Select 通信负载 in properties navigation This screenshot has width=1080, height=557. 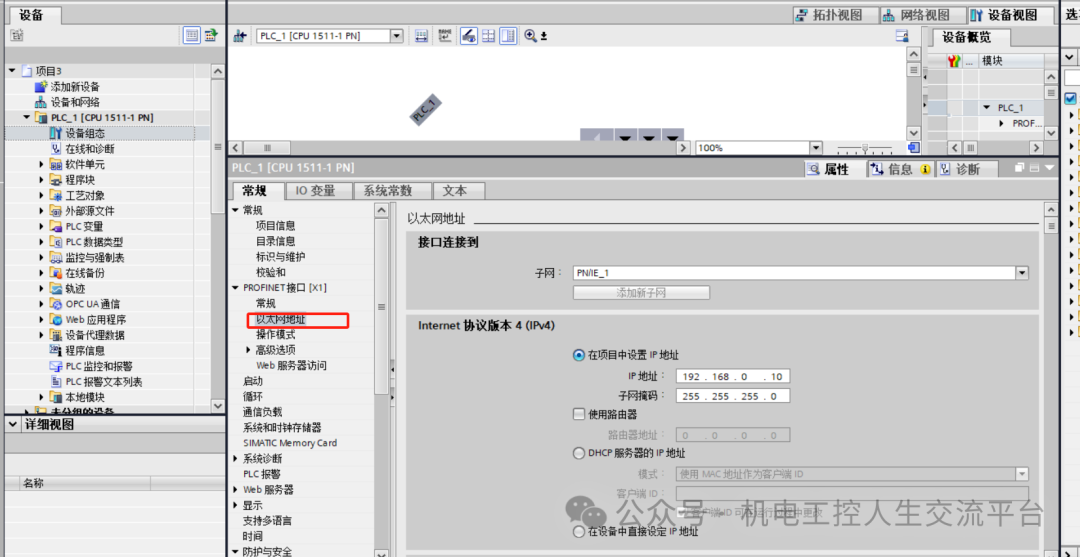(262, 412)
